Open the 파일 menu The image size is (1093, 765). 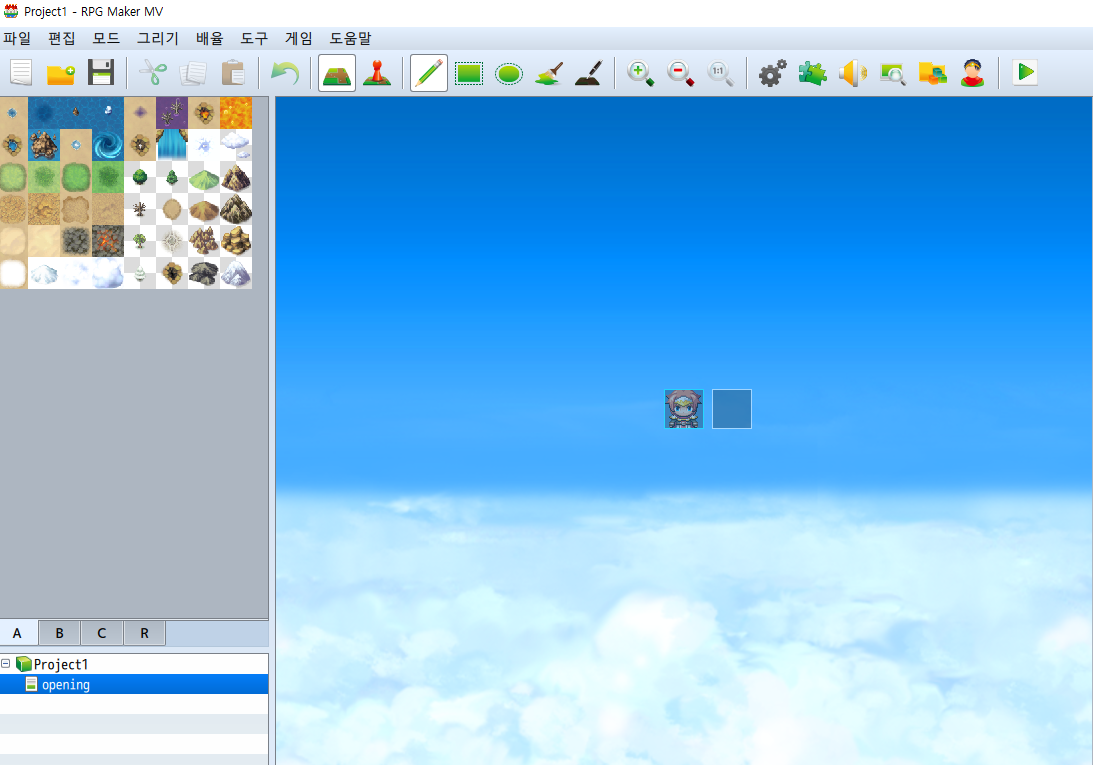pyautogui.click(x=17, y=38)
